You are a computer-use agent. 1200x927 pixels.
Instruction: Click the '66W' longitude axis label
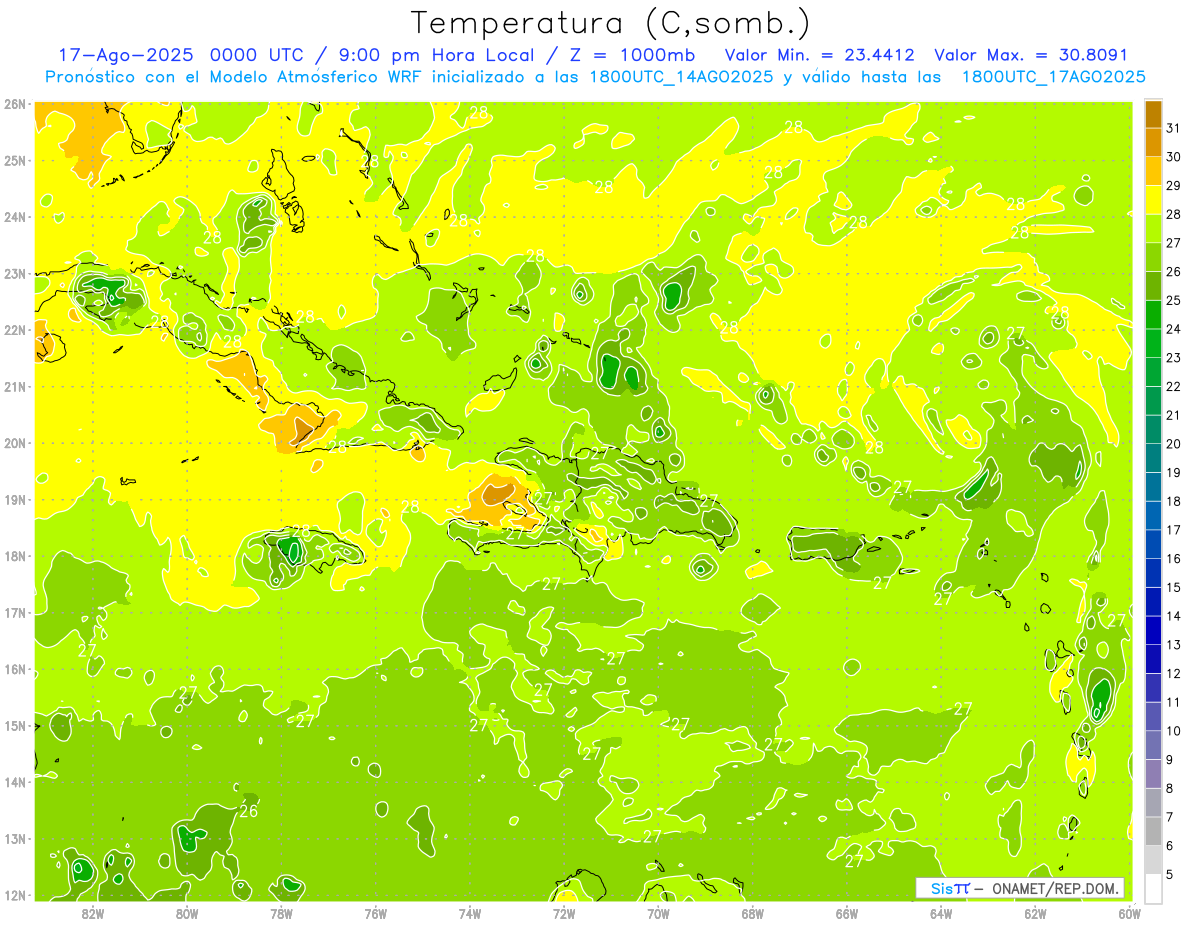pos(847,913)
